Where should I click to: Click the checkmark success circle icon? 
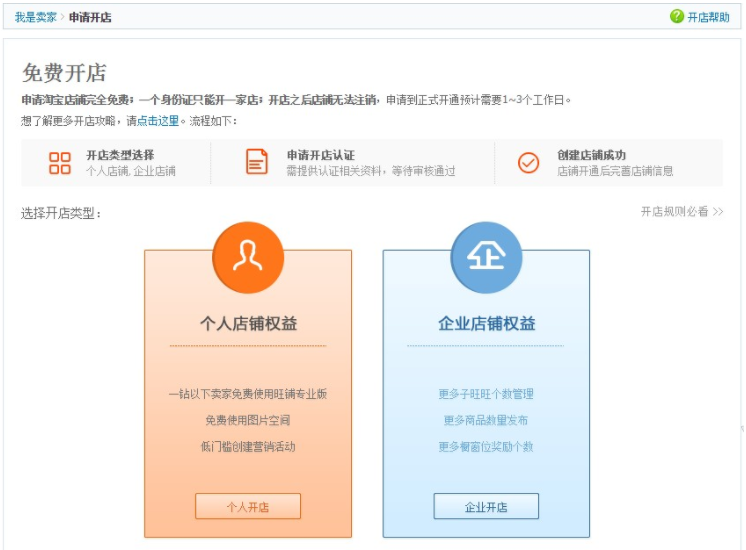click(528, 162)
